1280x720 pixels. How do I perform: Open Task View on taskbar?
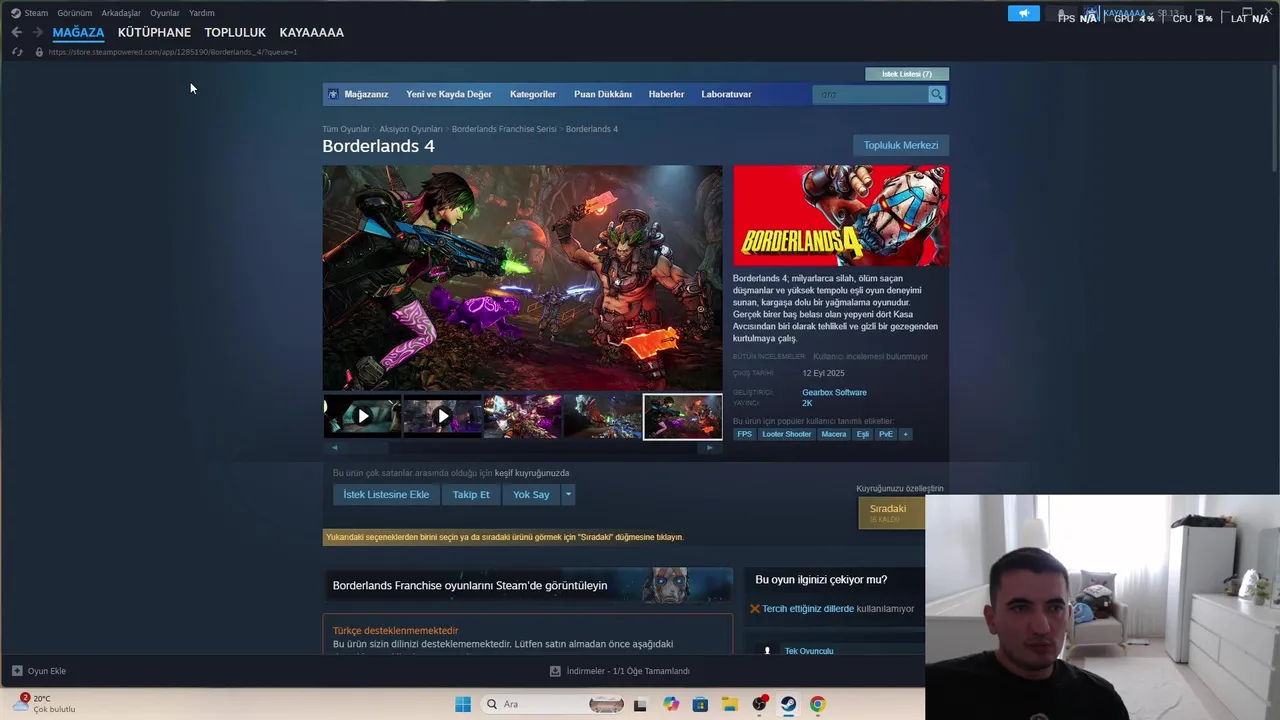tap(640, 704)
